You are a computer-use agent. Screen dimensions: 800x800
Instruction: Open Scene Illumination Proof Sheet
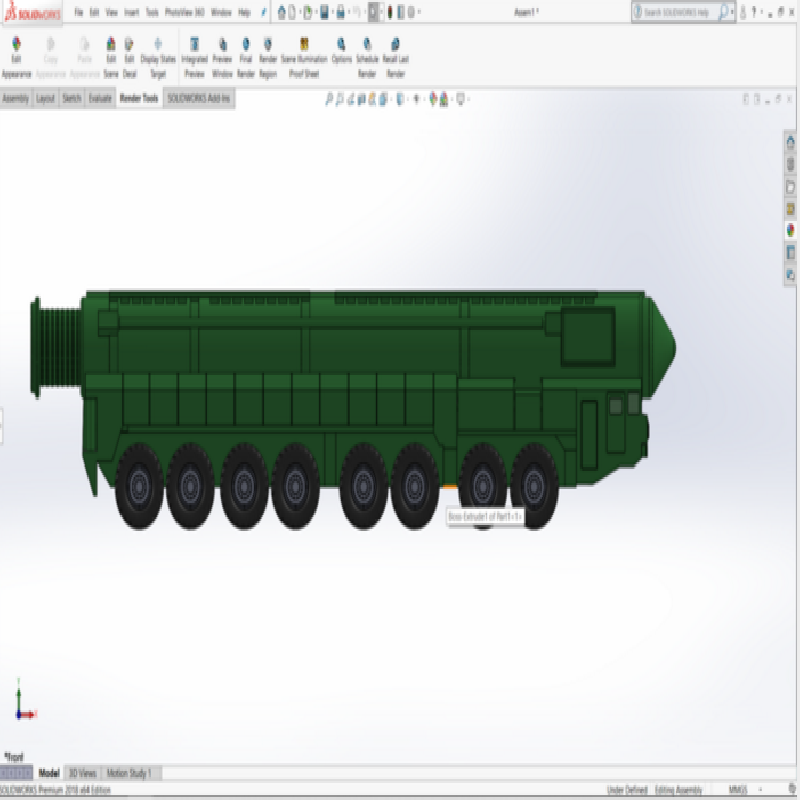(304, 57)
